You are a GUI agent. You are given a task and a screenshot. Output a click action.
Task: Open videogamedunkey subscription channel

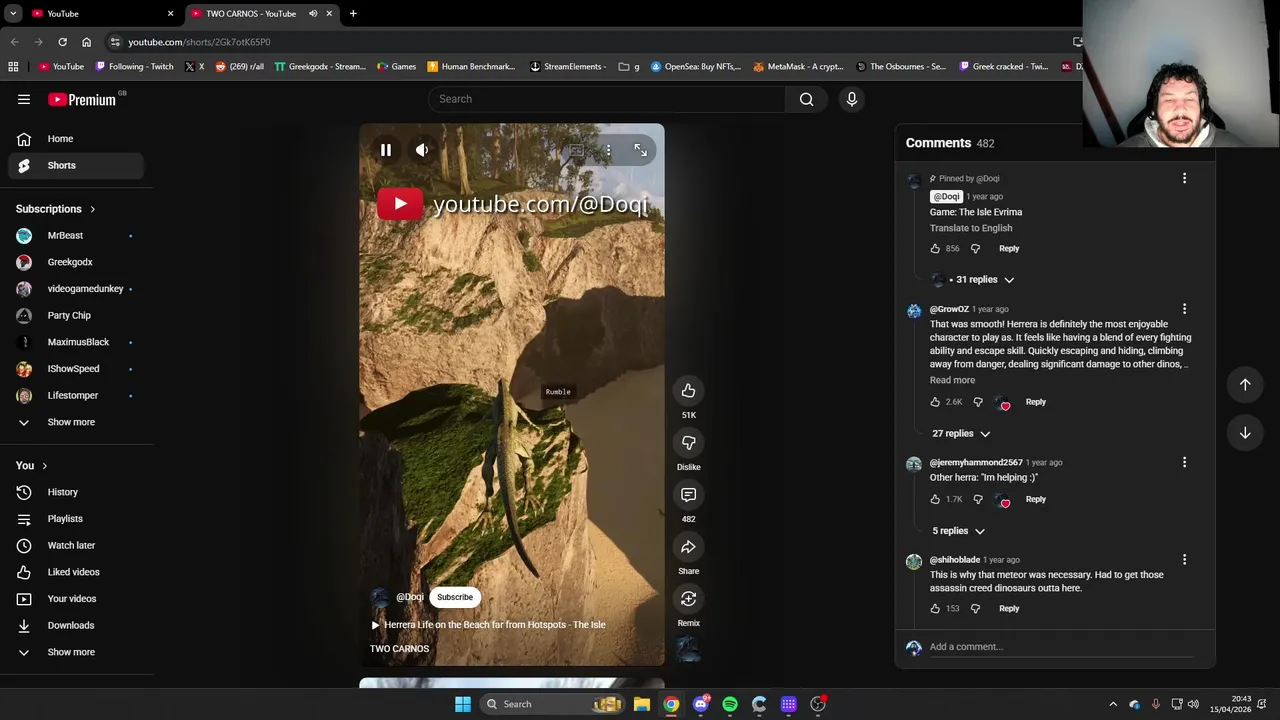coord(77,289)
